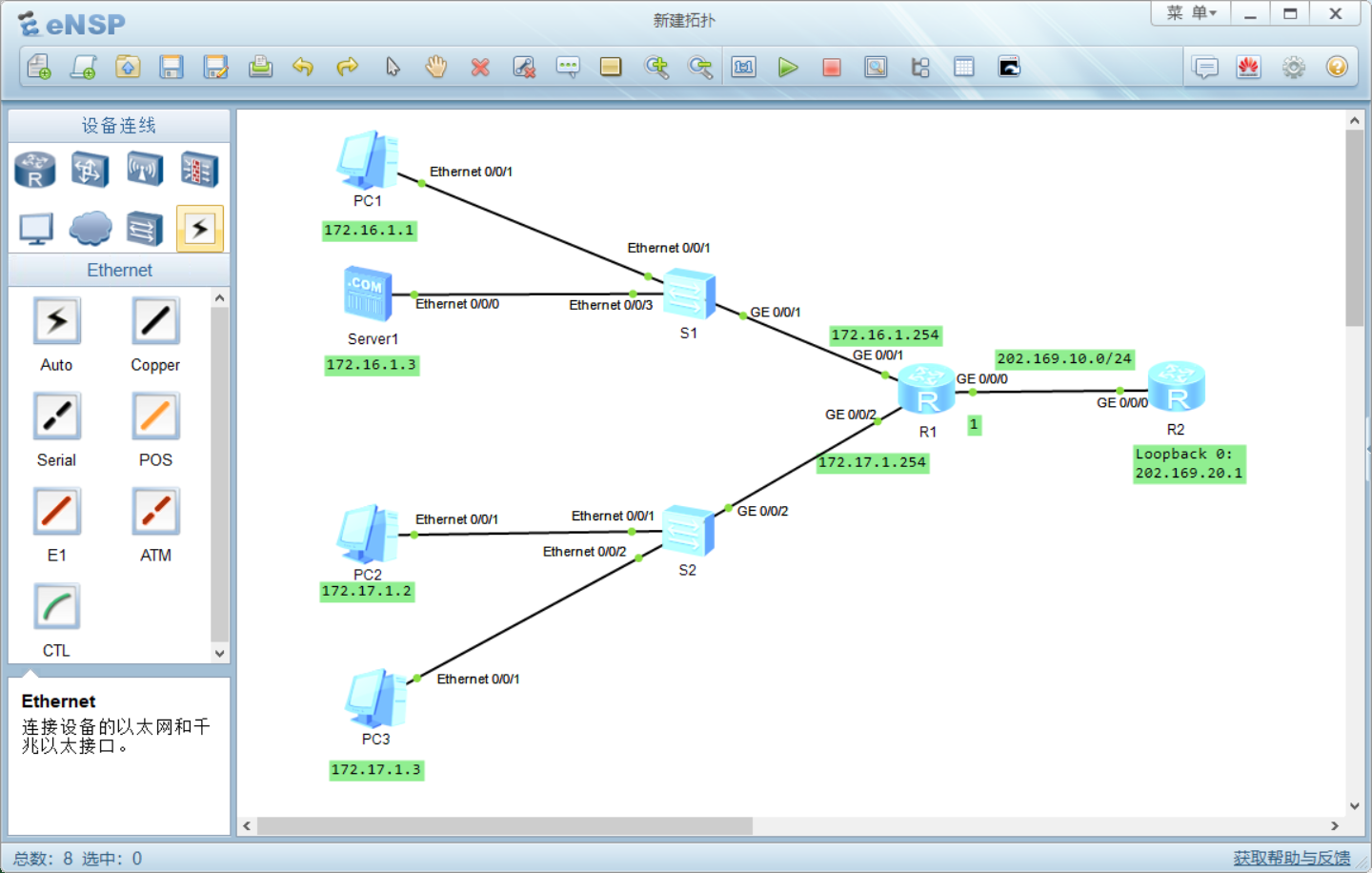Choose the WLAN device category
Viewport: 1372px width, 873px height.
click(145, 170)
